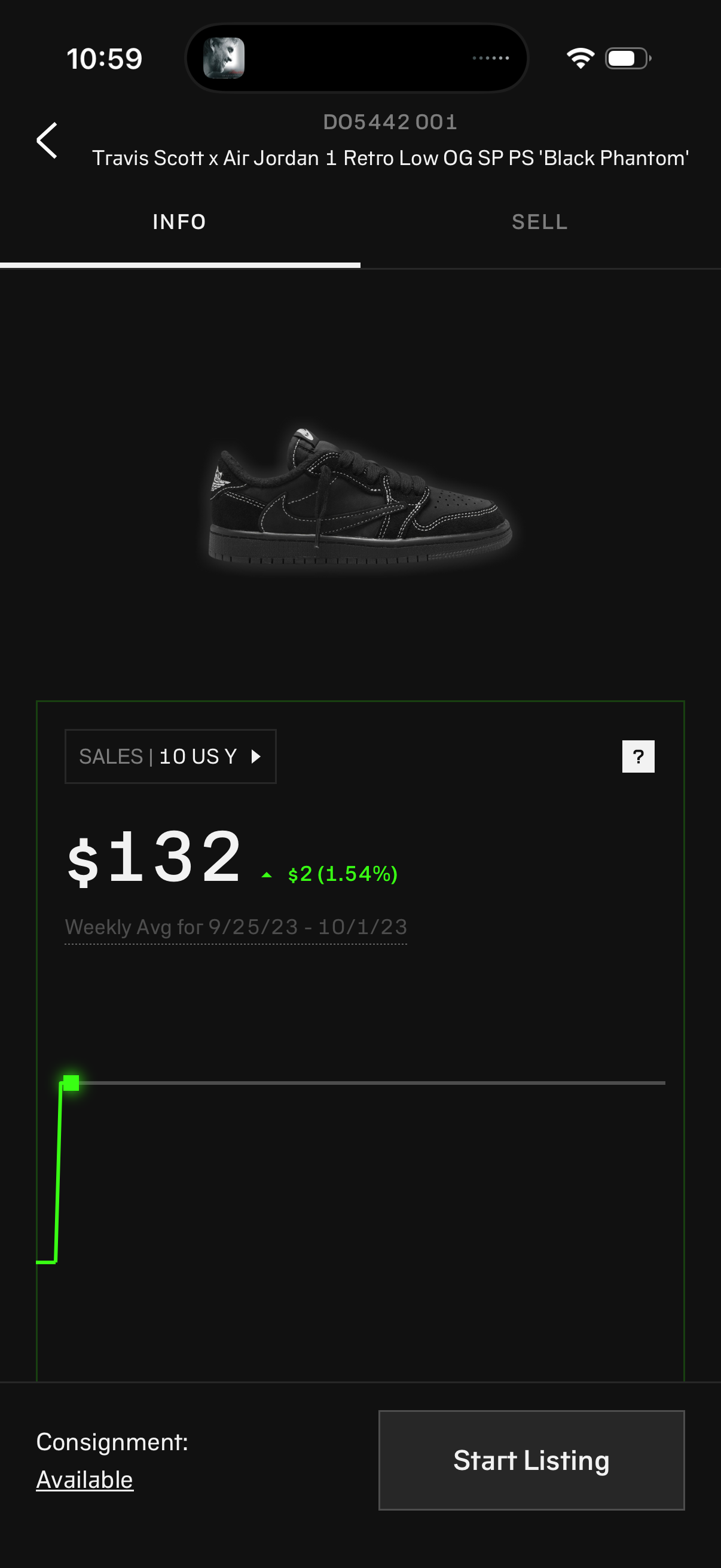Switch to the INFO tab
Viewport: 721px width, 1568px height.
(x=179, y=222)
